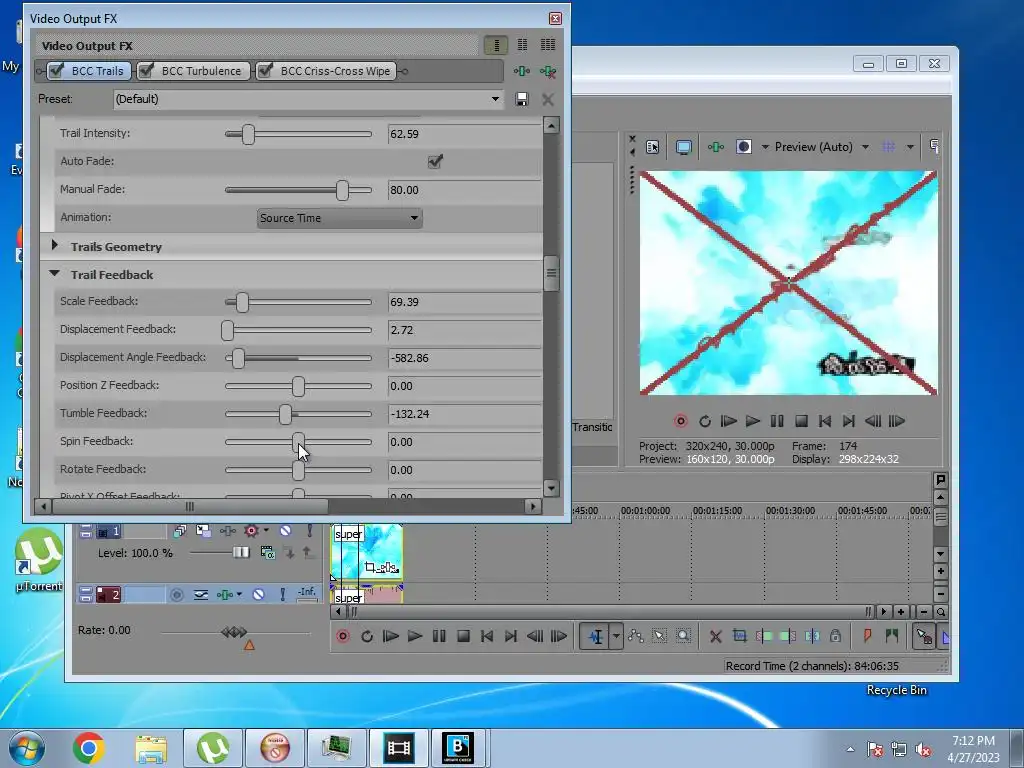Toggle the overlays grid icon in preview
1024x768 pixels.
(x=889, y=147)
